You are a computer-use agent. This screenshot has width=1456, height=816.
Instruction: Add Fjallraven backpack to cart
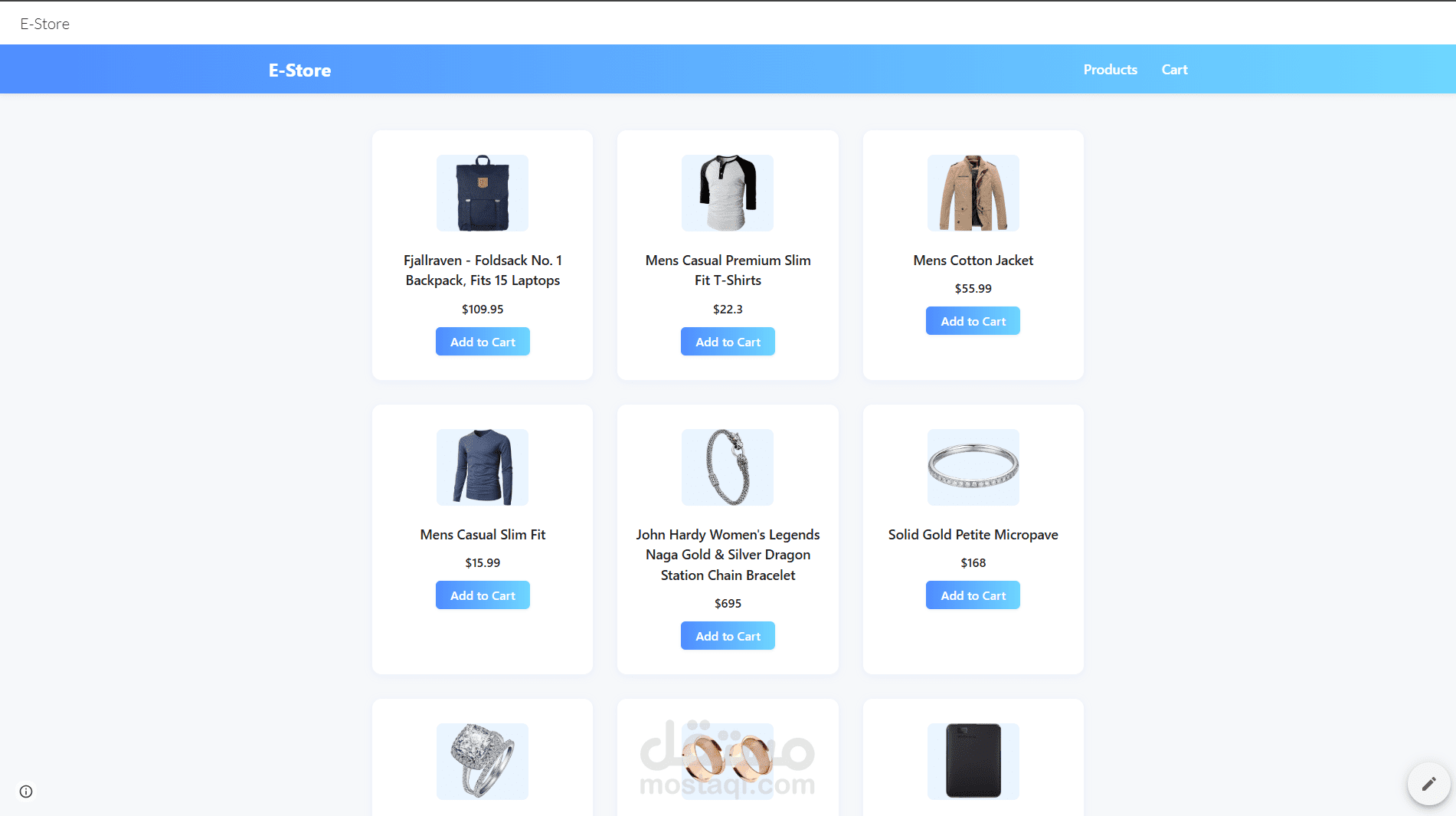point(483,342)
